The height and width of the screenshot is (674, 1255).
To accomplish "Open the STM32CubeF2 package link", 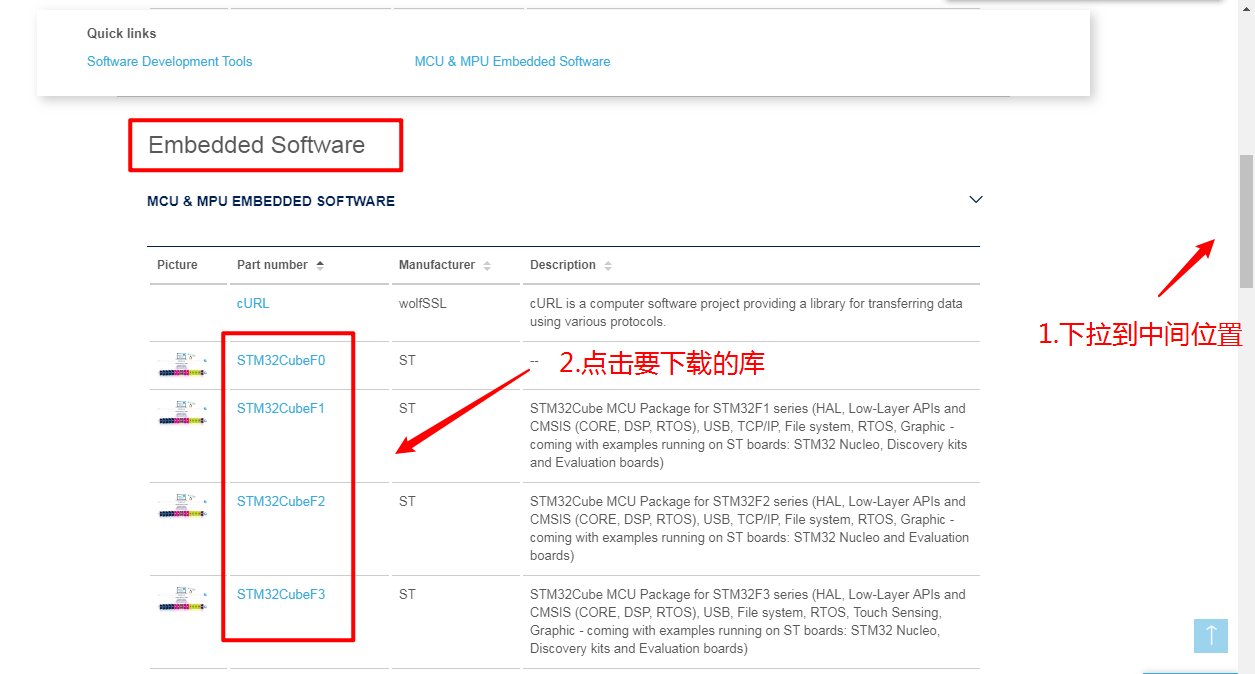I will [281, 501].
